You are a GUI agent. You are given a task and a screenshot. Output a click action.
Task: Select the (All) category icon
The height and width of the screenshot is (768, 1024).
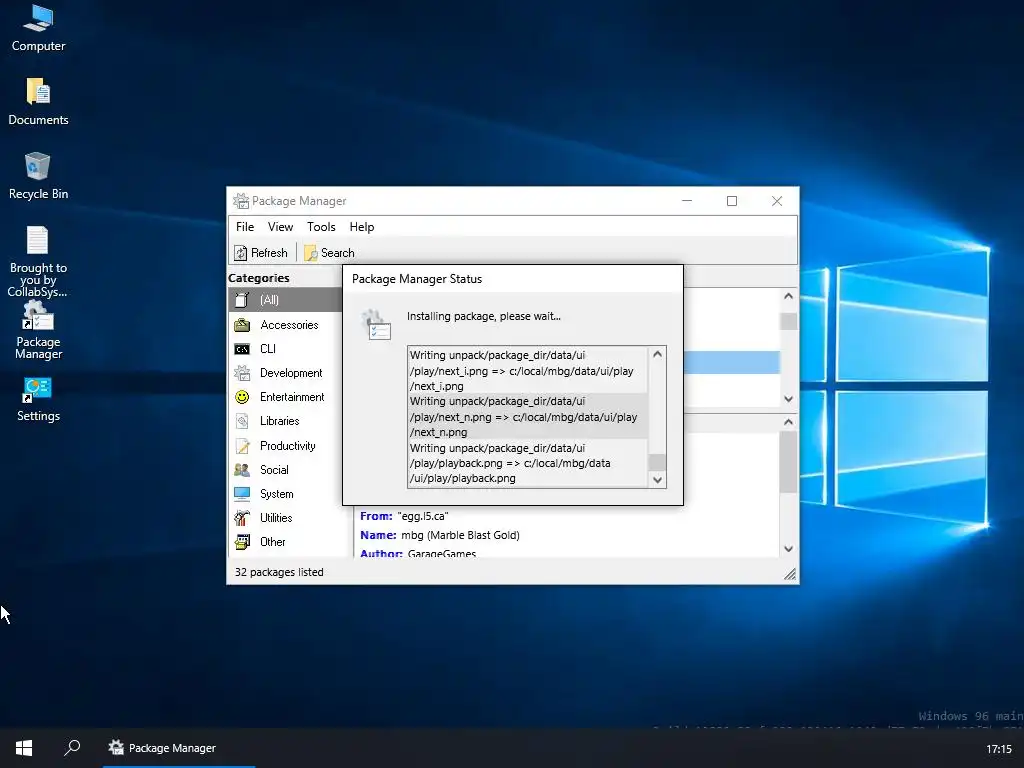(242, 300)
